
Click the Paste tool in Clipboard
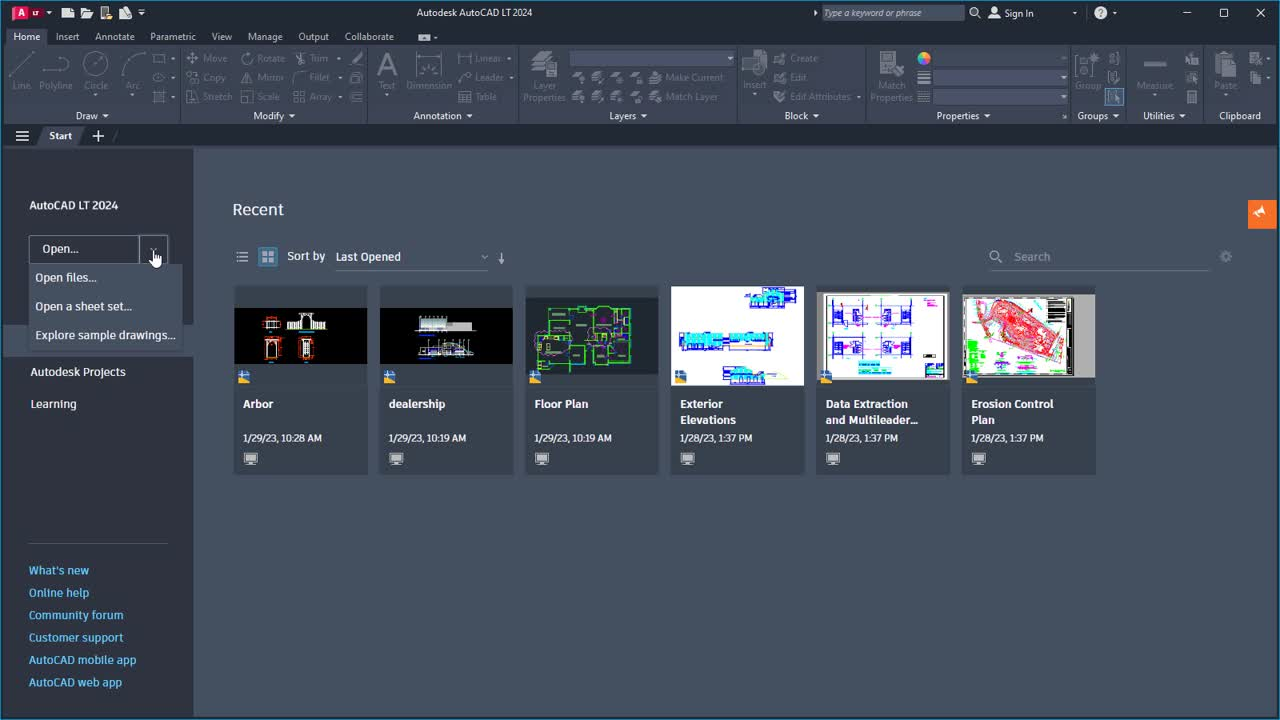click(x=1225, y=72)
